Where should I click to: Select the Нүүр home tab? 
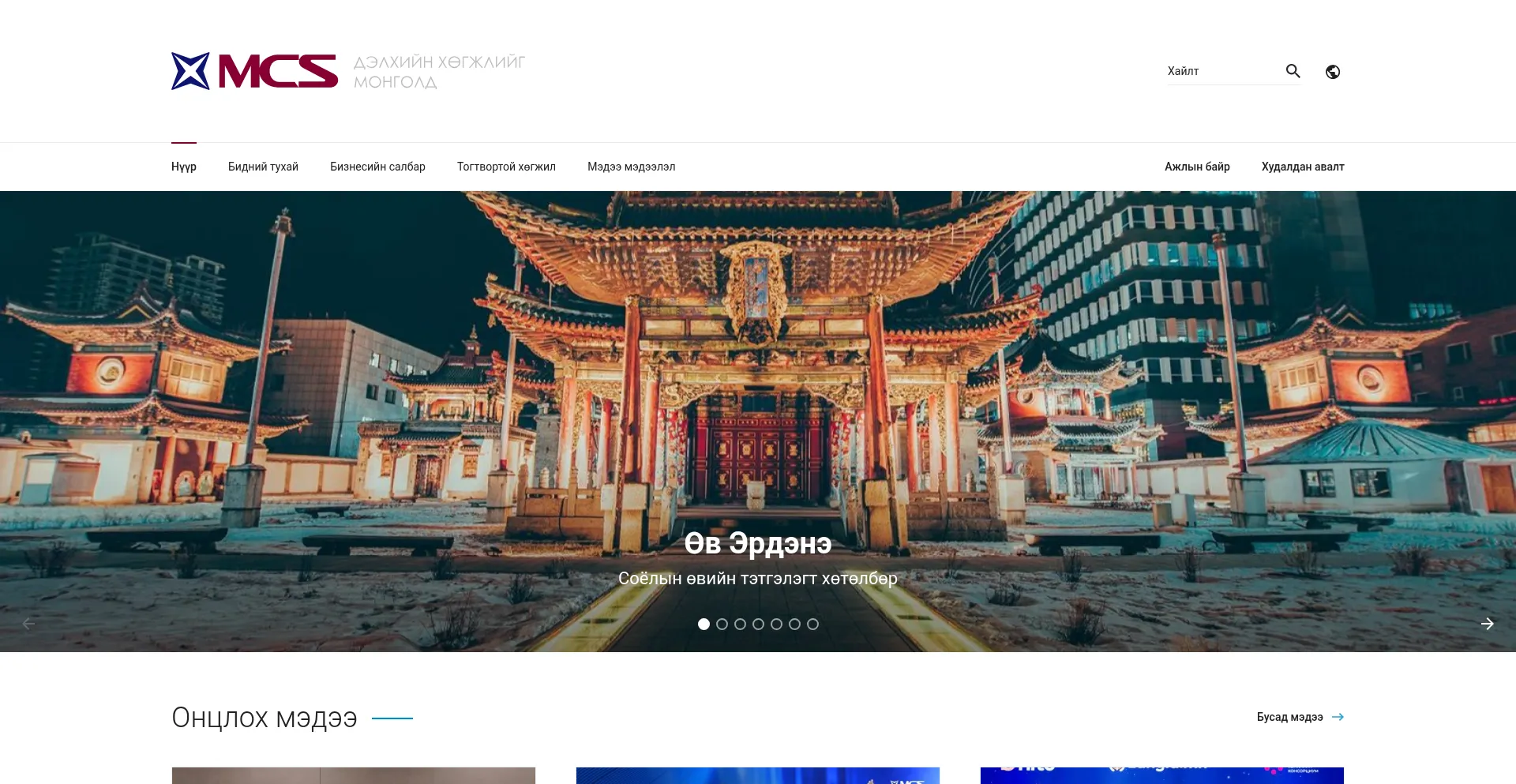184,167
